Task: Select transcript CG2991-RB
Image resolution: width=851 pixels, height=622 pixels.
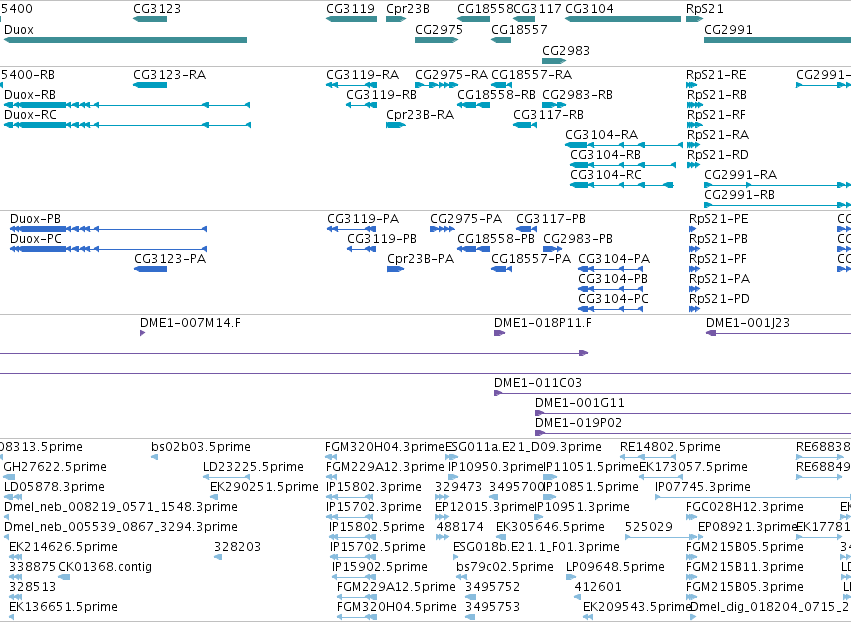Action: (740, 195)
